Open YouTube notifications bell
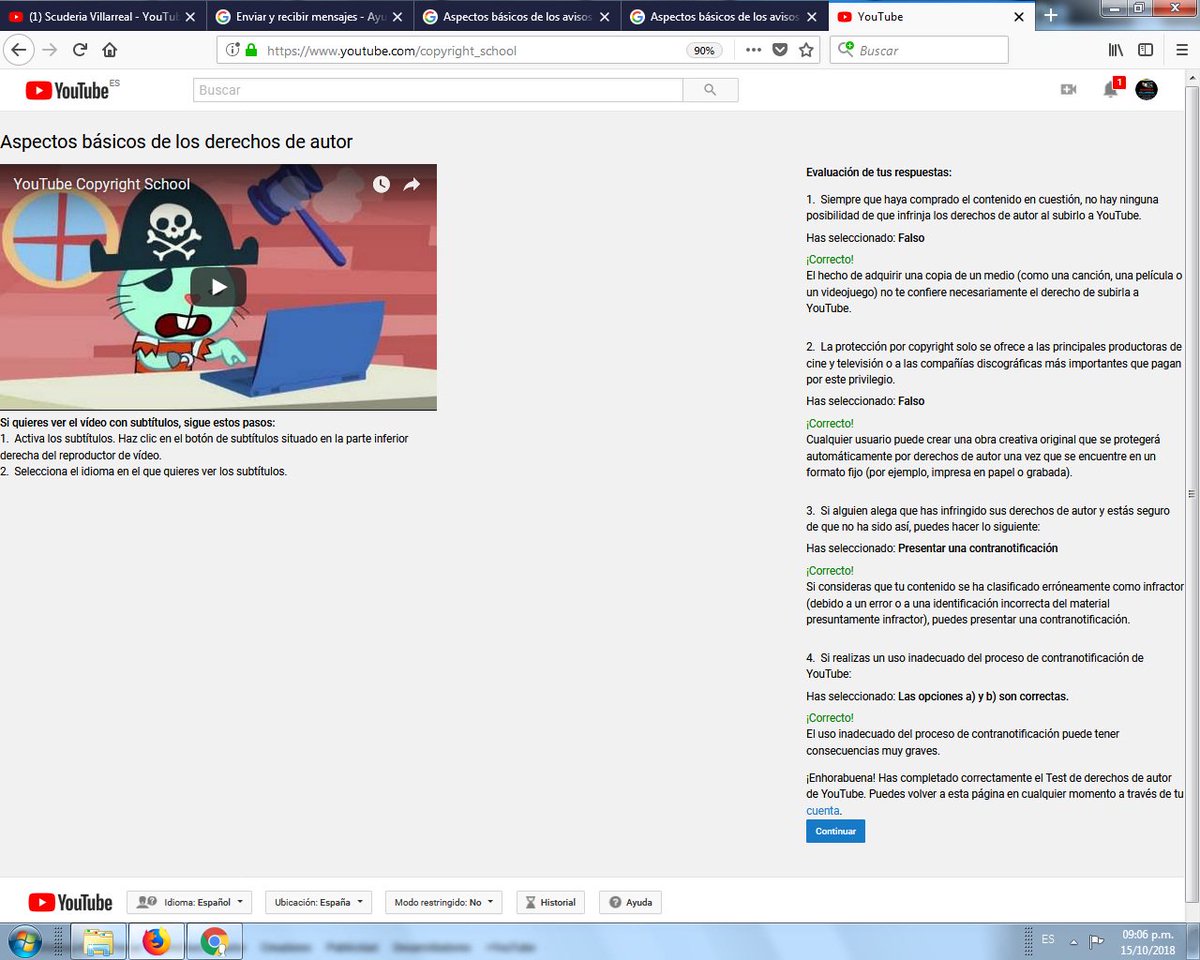Viewport: 1200px width, 960px height. pyautogui.click(x=1110, y=90)
